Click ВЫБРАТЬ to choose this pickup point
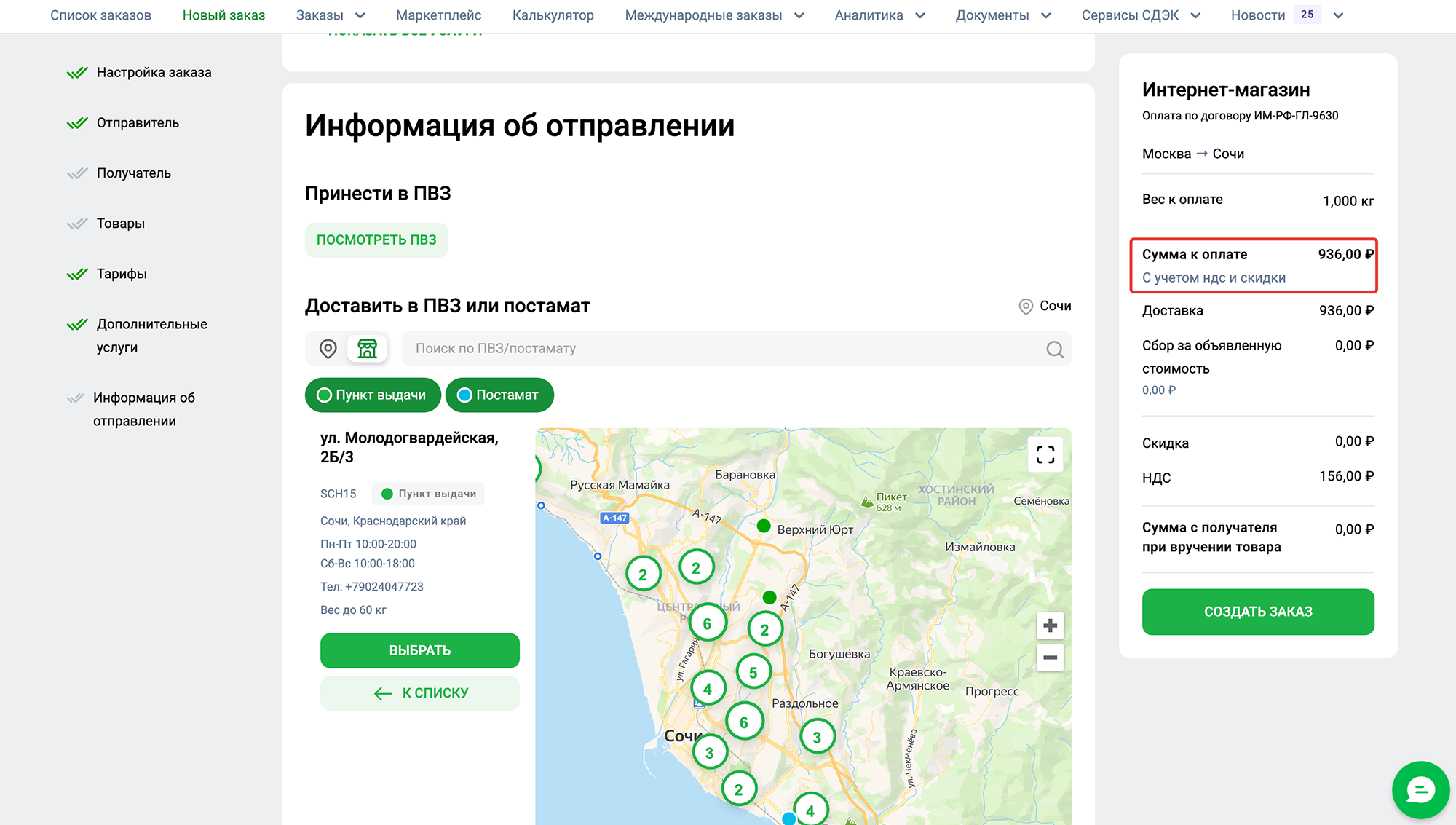 click(419, 650)
